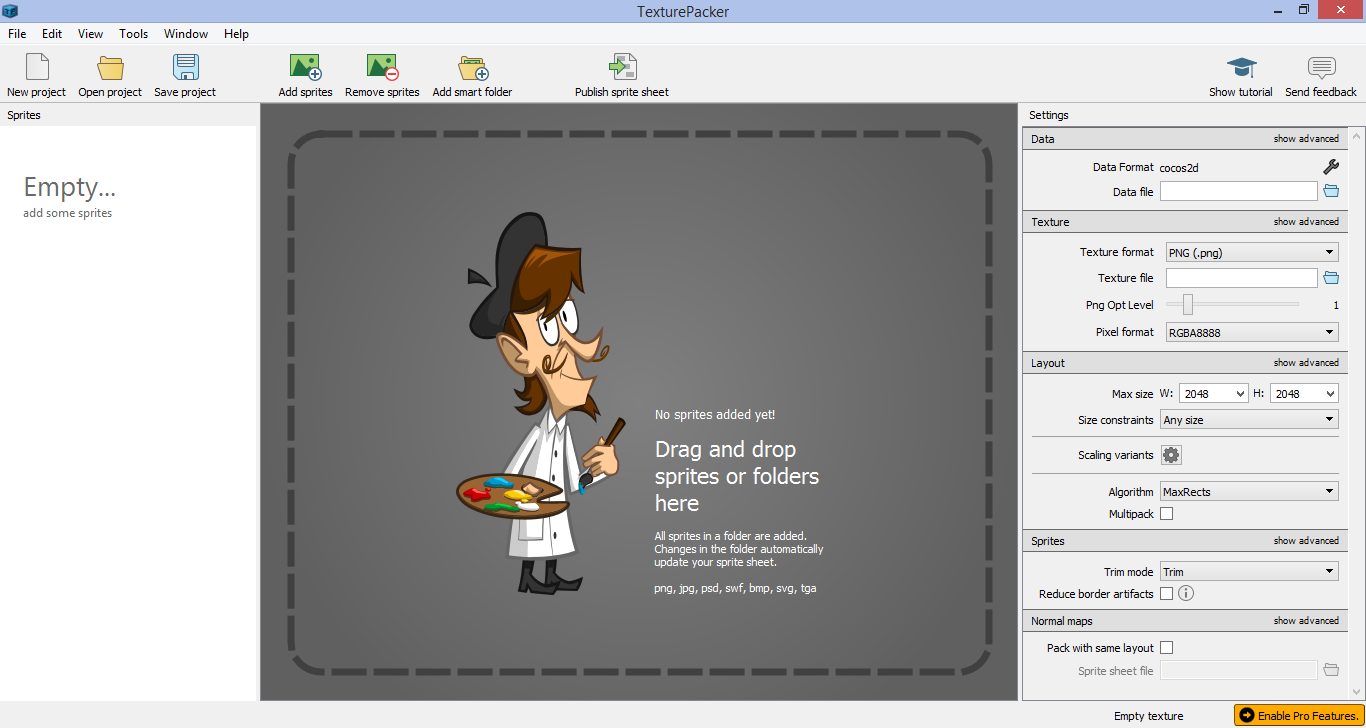Browse Sprite sheet file folder icon
Screen dimensions: 1366x728
click(x=1331, y=670)
